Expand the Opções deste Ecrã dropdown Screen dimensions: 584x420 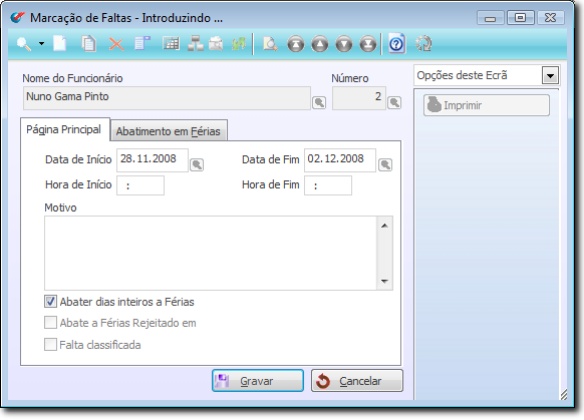550,76
